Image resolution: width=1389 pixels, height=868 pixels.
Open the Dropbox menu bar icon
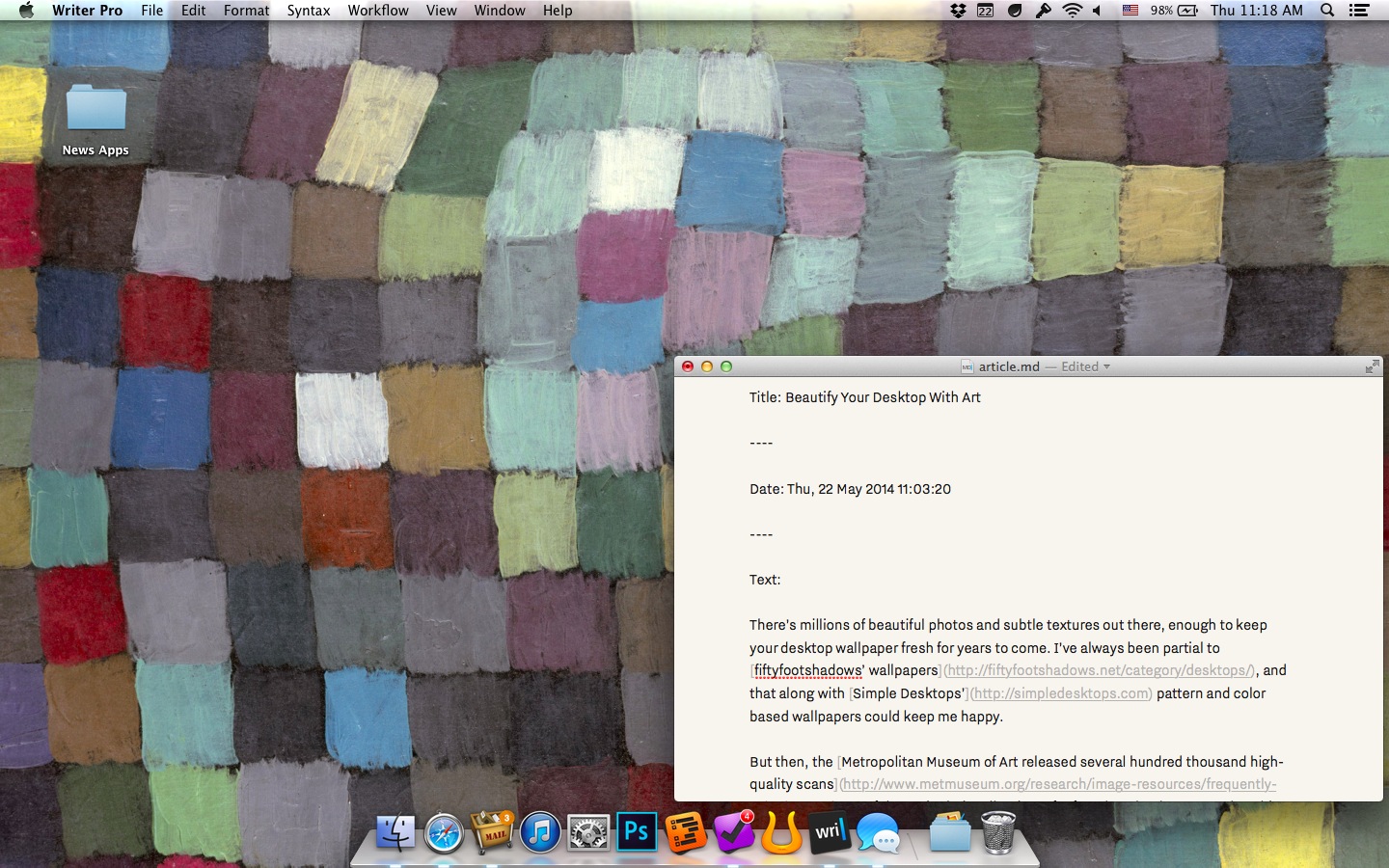[958, 11]
